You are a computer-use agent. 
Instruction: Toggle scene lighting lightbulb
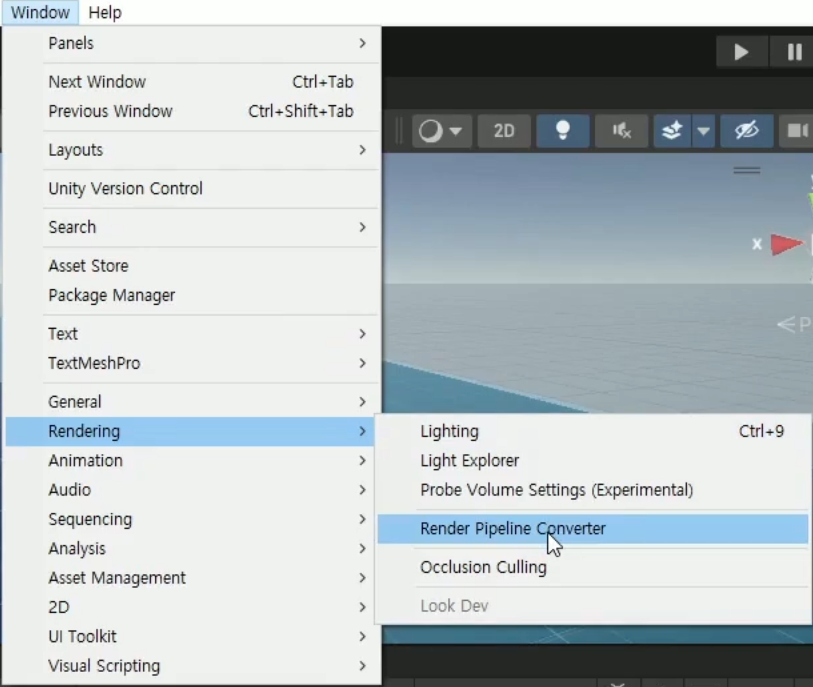563,131
